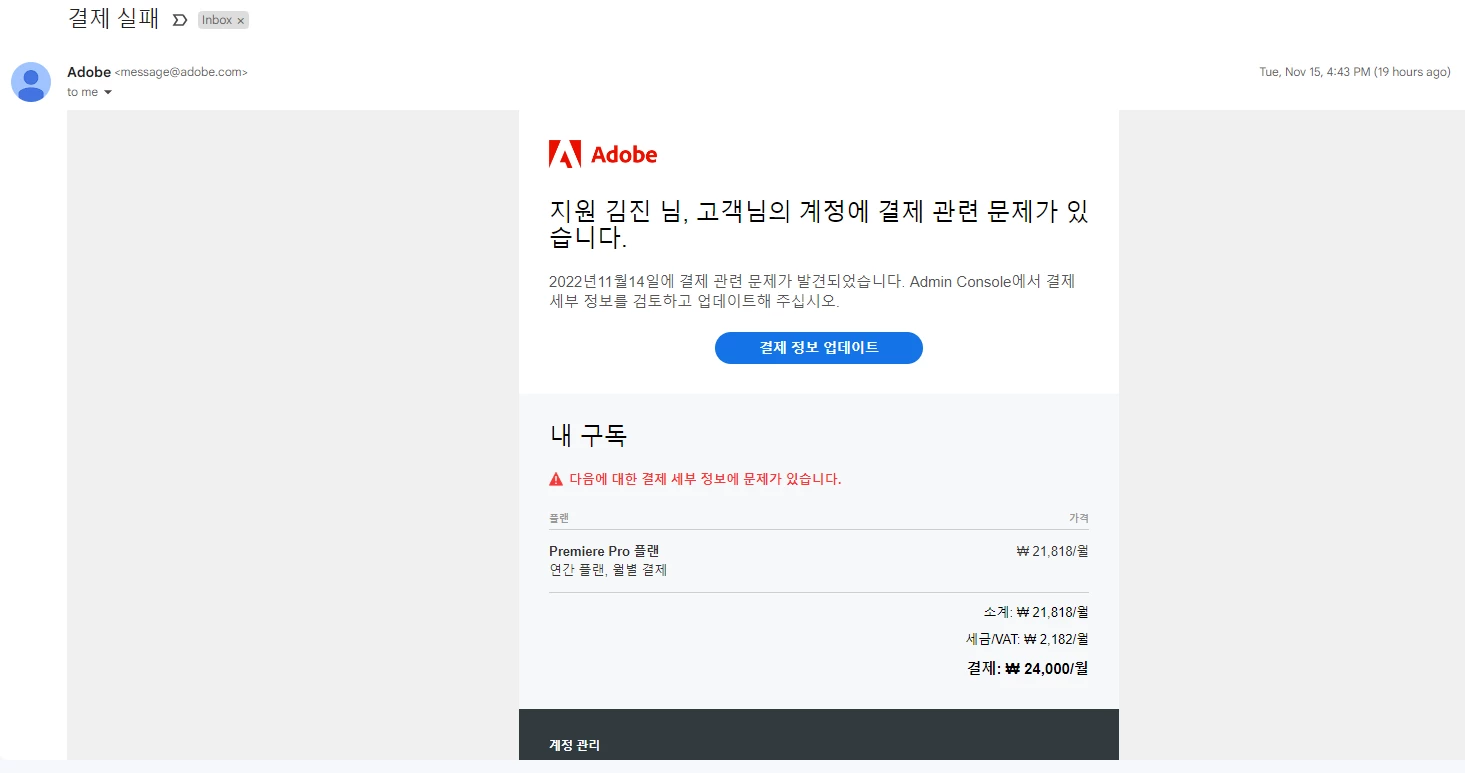Expand recipient details arrow beside 'to me'
Image resolution: width=1465 pixels, height=773 pixels.
(x=108, y=92)
